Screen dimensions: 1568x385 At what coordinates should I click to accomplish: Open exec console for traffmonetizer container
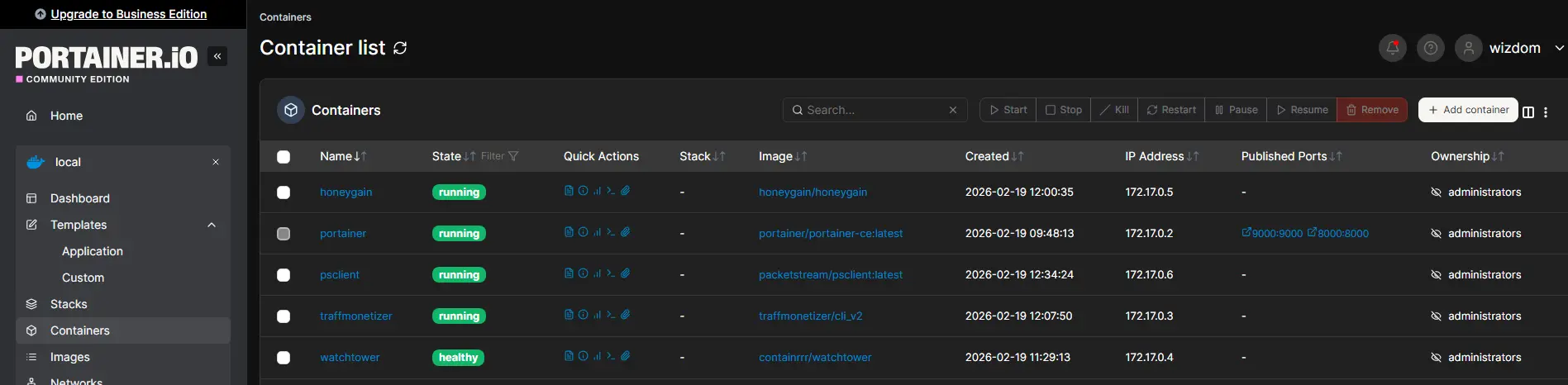pyautogui.click(x=611, y=315)
